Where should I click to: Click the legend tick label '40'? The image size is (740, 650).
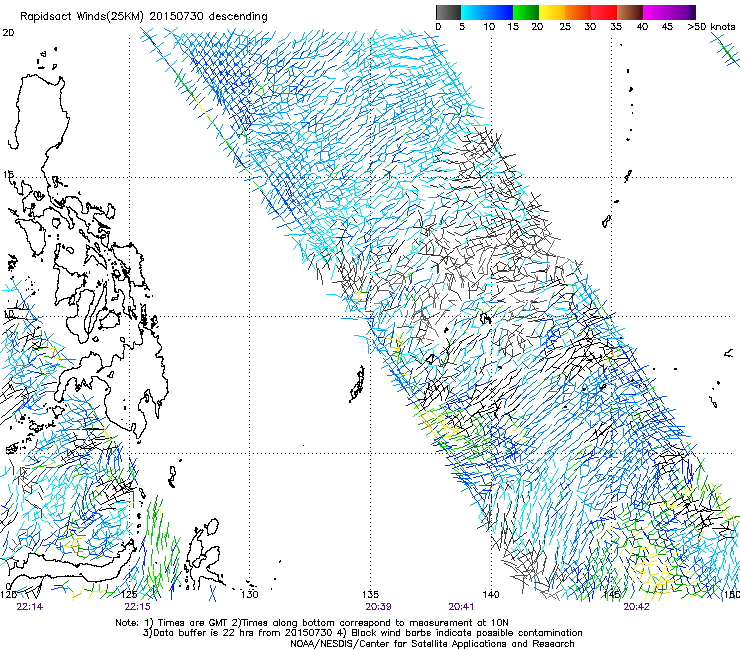pyautogui.click(x=642, y=27)
